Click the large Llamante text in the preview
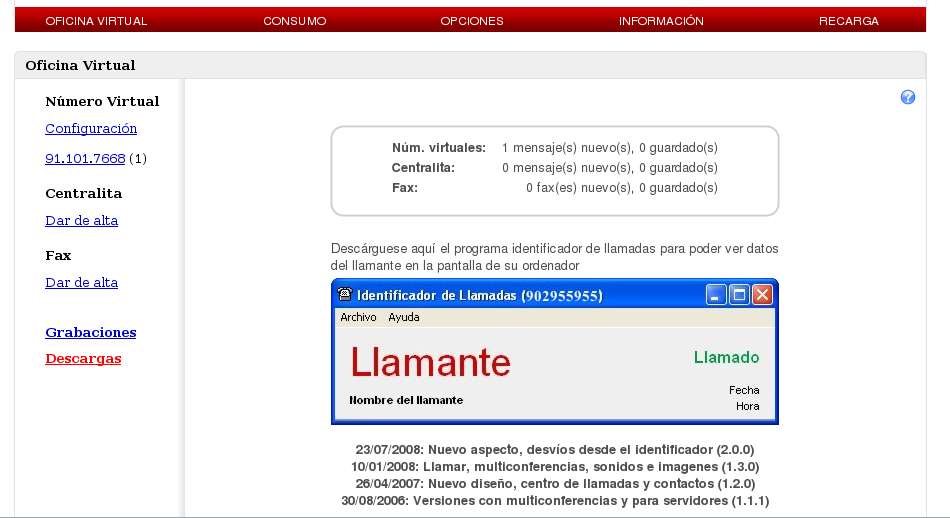Screen dimensions: 950x518 [430, 362]
